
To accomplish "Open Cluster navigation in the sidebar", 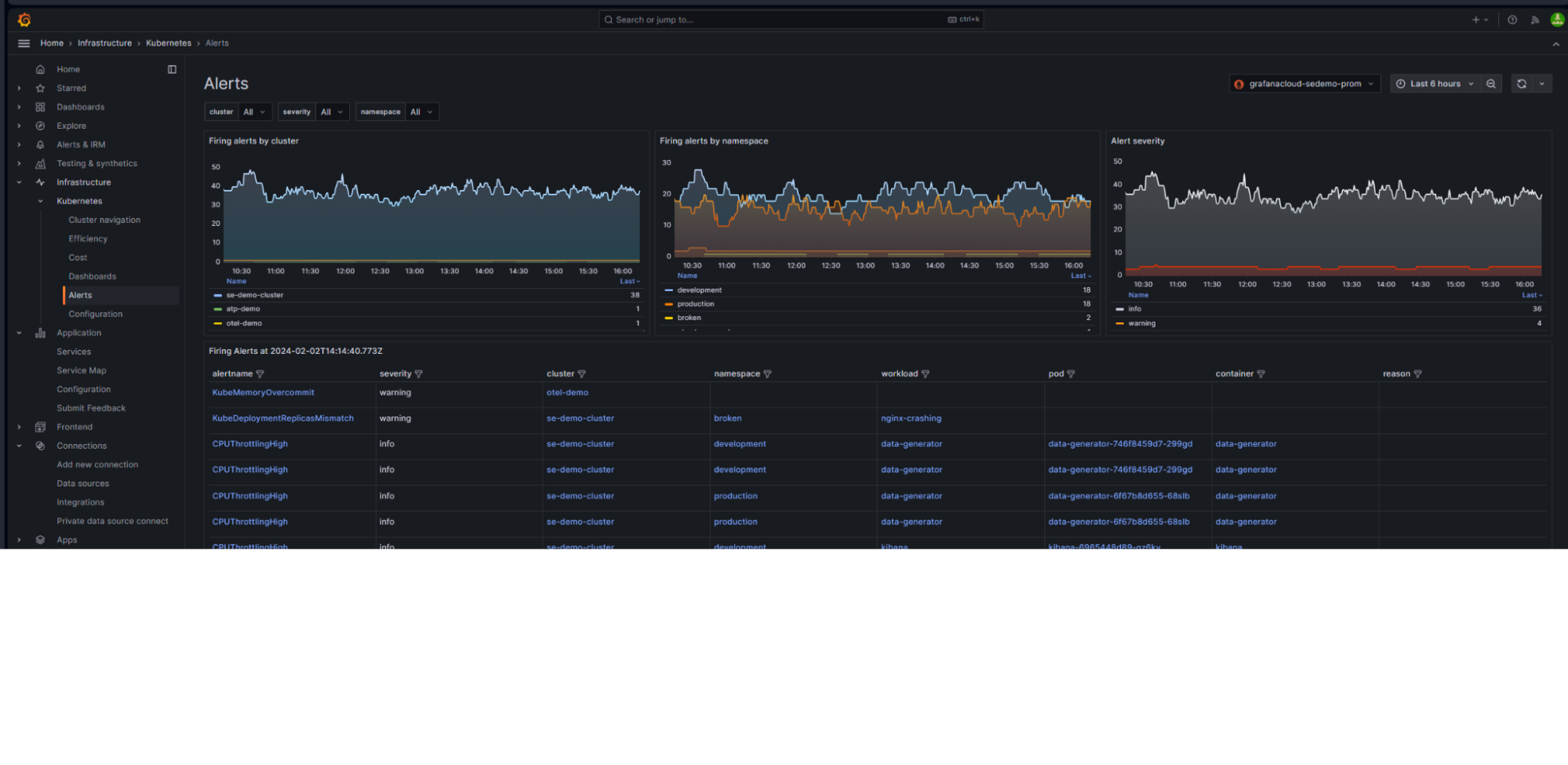I will pyautogui.click(x=104, y=220).
